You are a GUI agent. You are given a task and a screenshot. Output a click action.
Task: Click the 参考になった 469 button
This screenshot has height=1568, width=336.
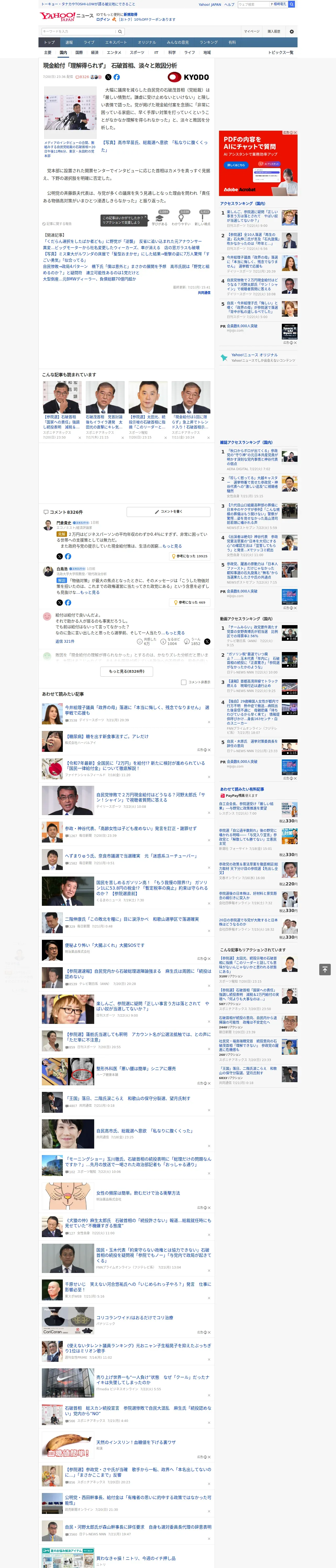coord(190,603)
